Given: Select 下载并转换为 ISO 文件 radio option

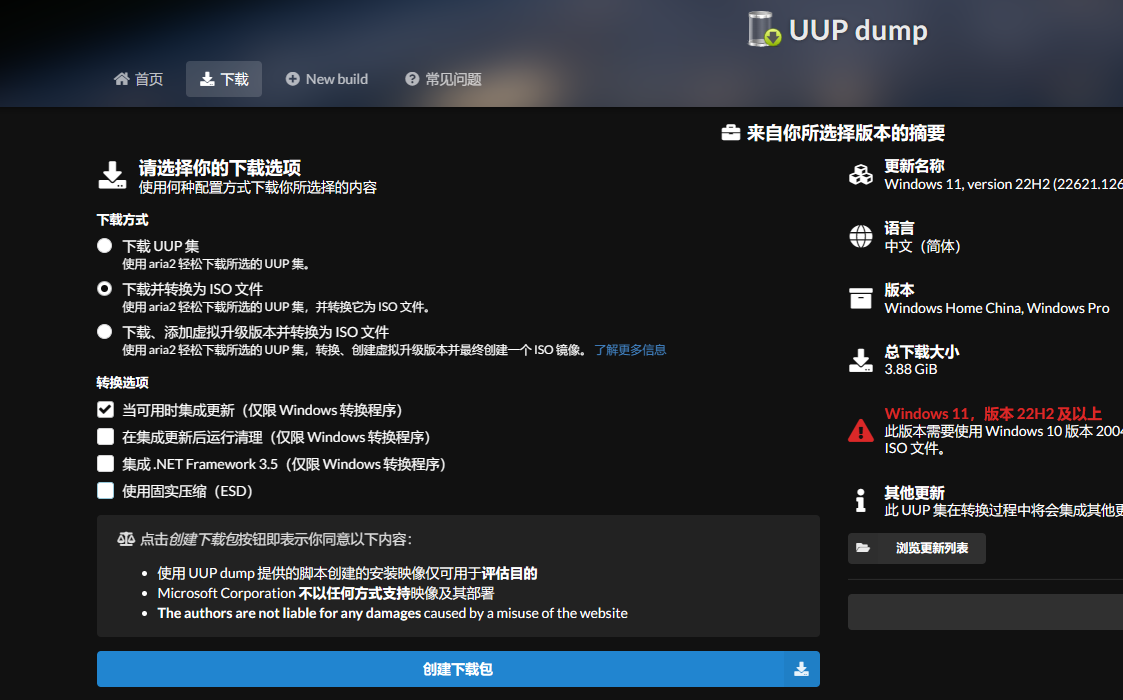Looking at the screenshot, I should tap(105, 289).
